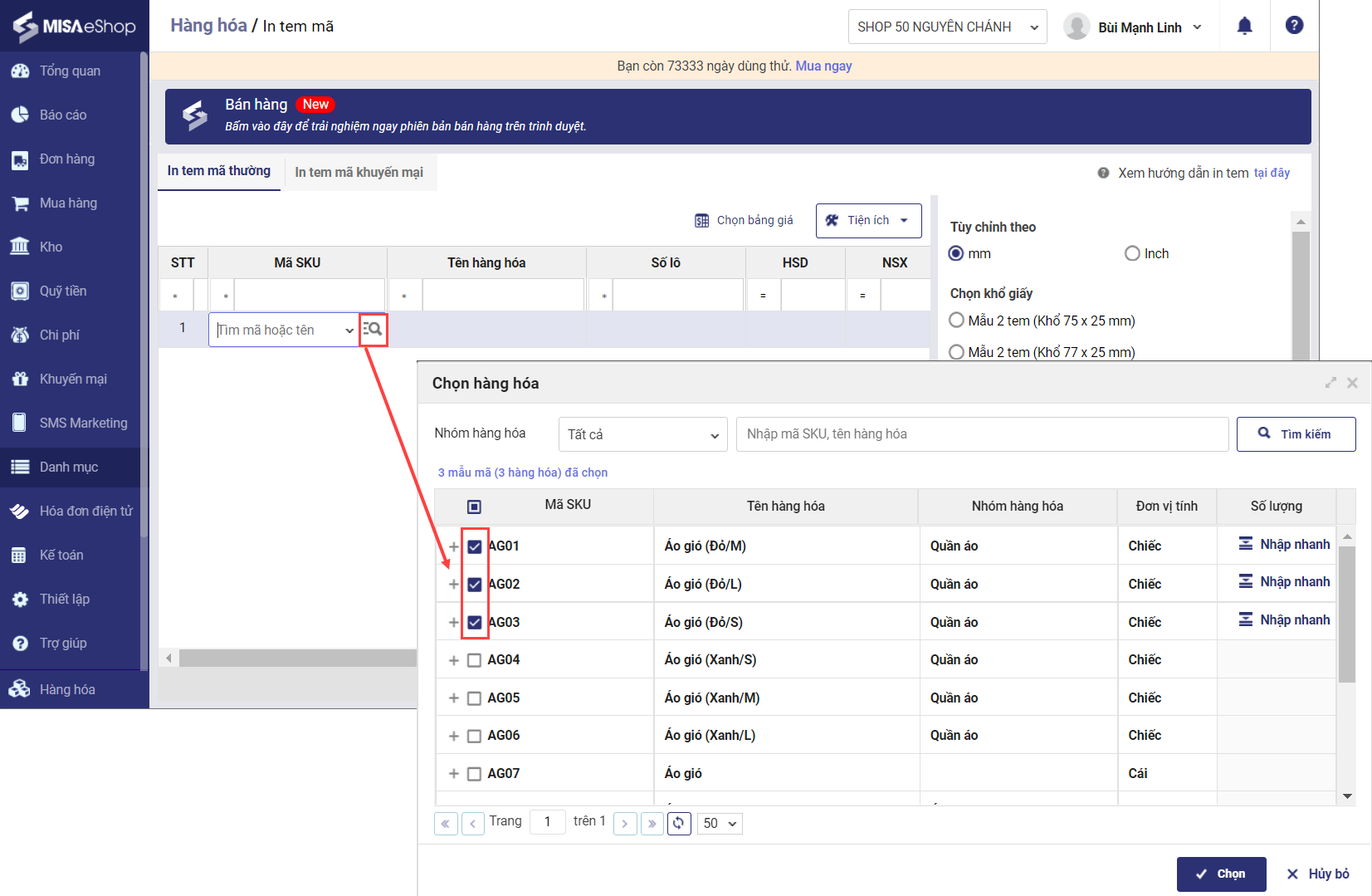Click the Chọn confirm button
This screenshot has height=896, width=1372.
[x=1221, y=874]
